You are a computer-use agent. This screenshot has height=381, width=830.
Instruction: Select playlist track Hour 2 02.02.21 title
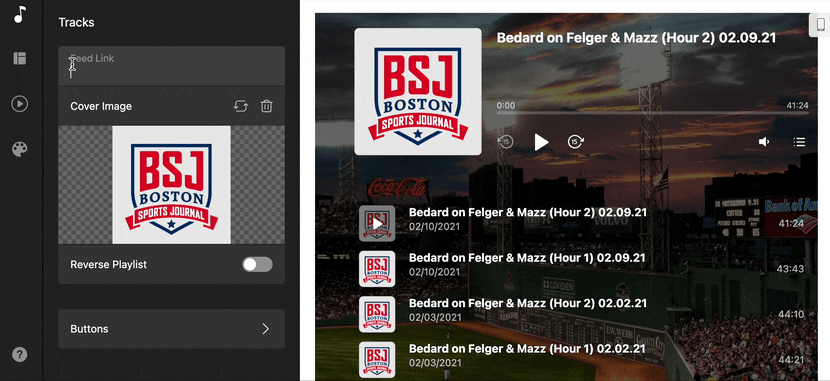528,303
